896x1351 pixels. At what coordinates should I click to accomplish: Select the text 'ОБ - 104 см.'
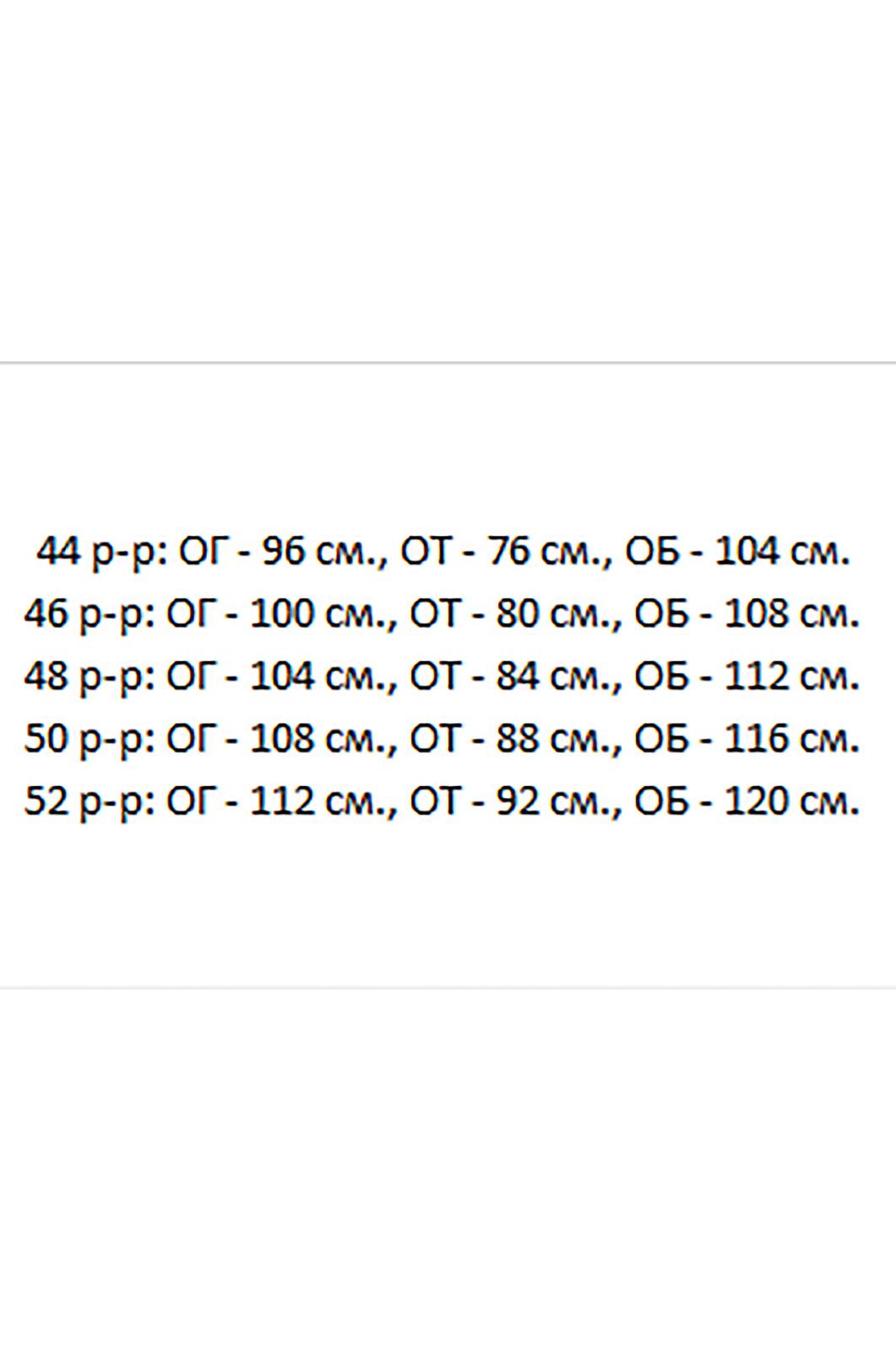pyautogui.click(x=737, y=552)
